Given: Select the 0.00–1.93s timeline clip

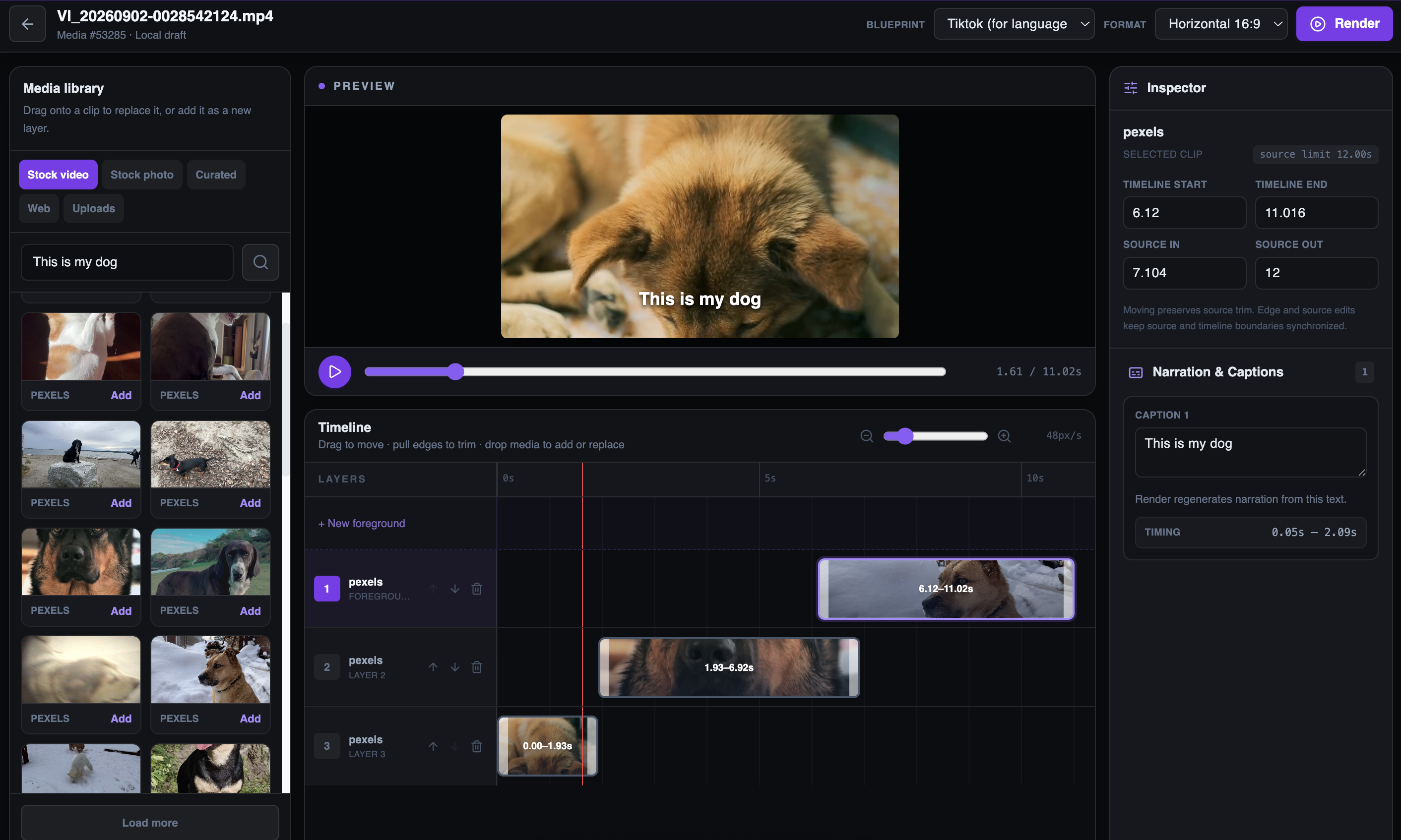Looking at the screenshot, I should [x=547, y=746].
